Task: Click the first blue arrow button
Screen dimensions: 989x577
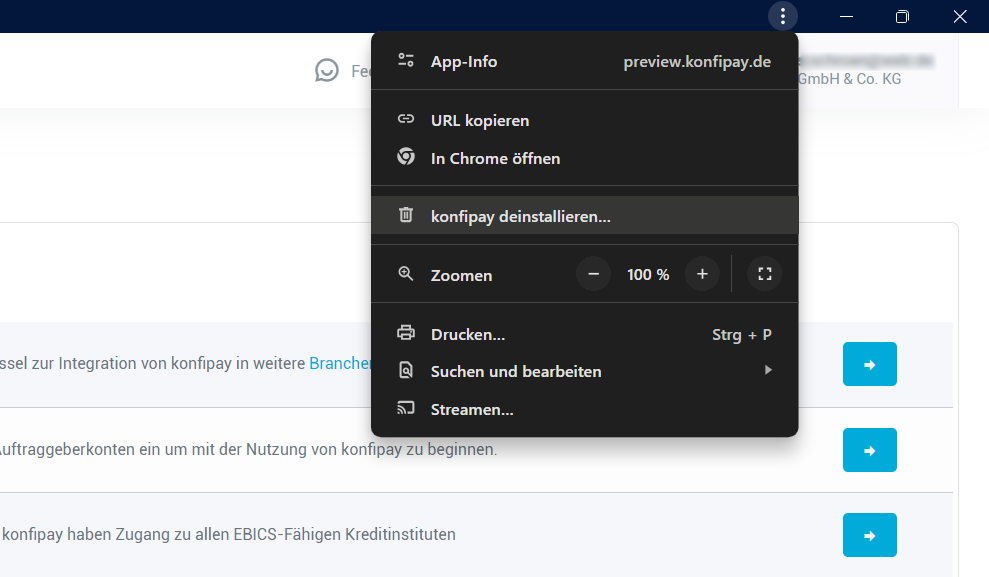Action: point(869,364)
